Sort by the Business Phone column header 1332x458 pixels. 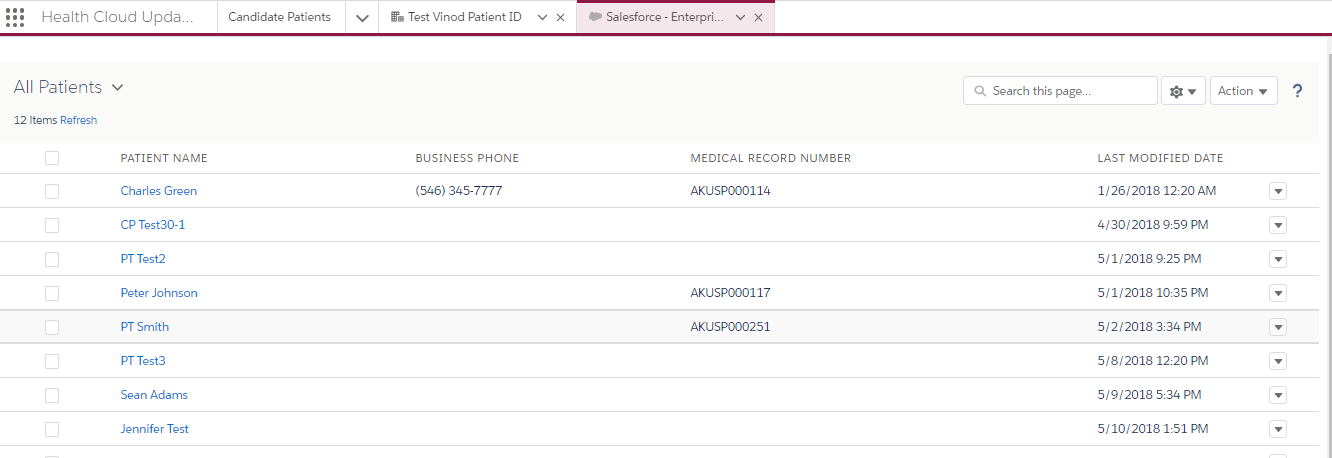click(467, 158)
